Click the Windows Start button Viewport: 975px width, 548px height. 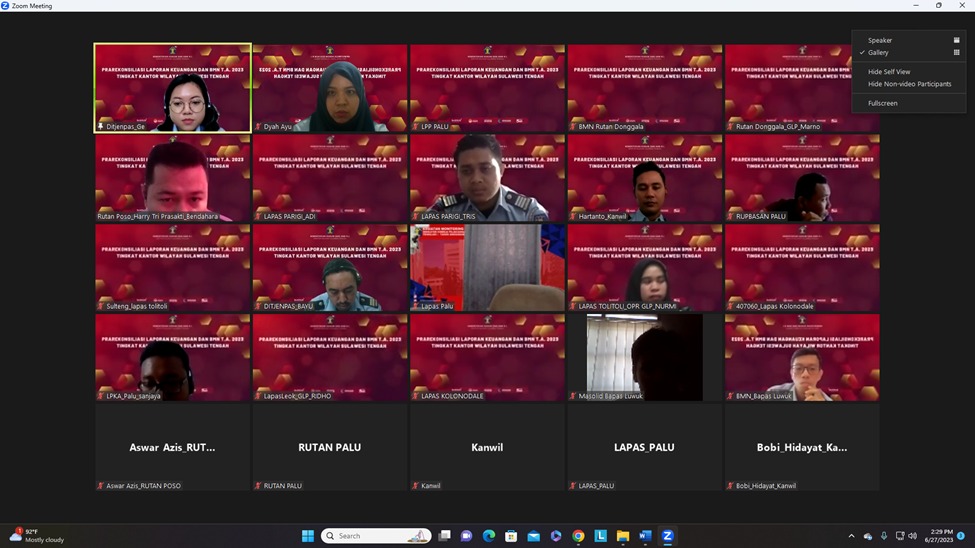pyautogui.click(x=308, y=536)
